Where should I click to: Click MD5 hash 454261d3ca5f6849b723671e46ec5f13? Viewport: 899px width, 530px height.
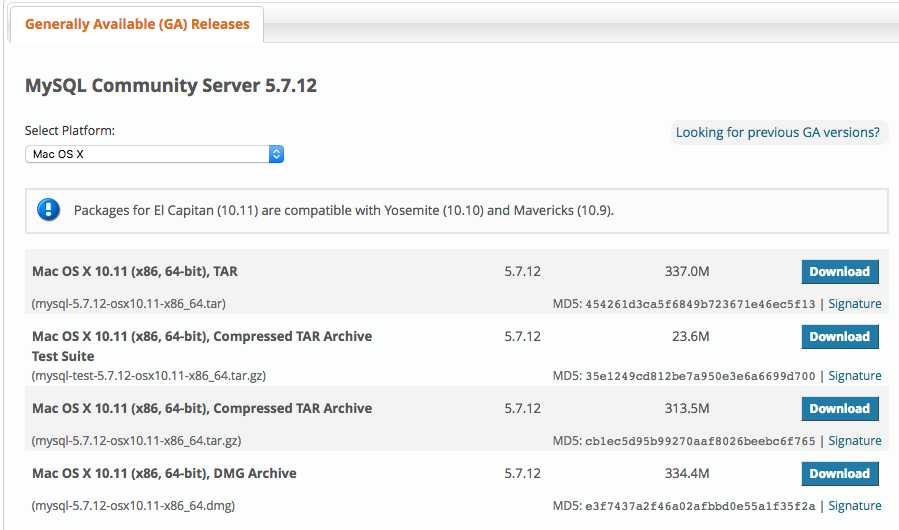[700, 304]
